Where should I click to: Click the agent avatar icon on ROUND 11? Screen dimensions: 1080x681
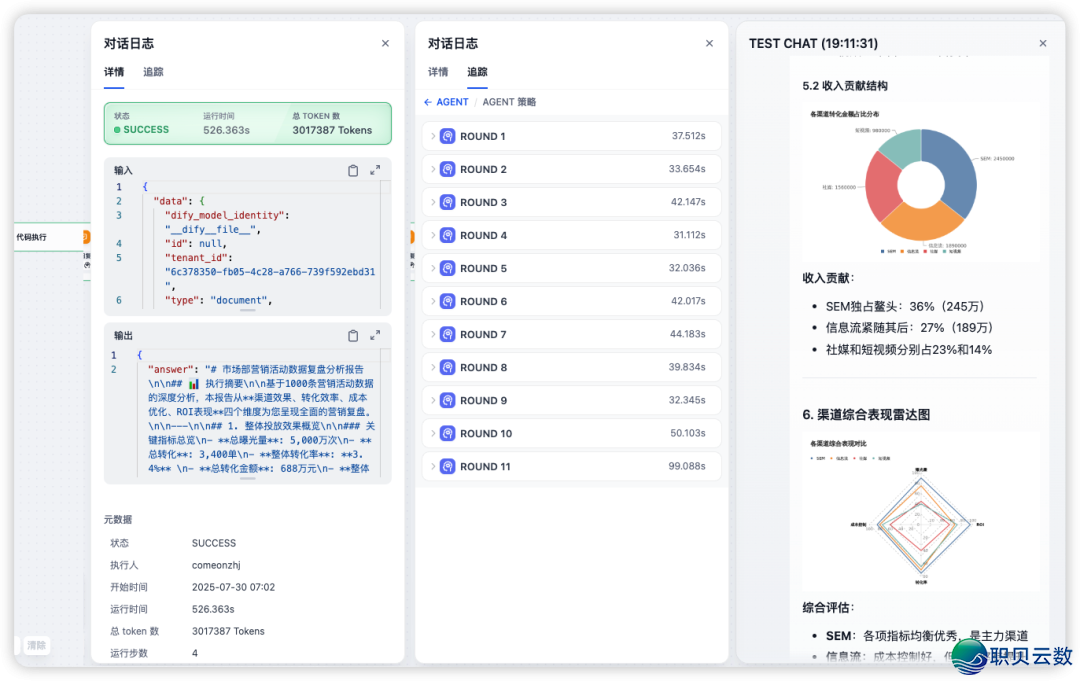point(447,466)
